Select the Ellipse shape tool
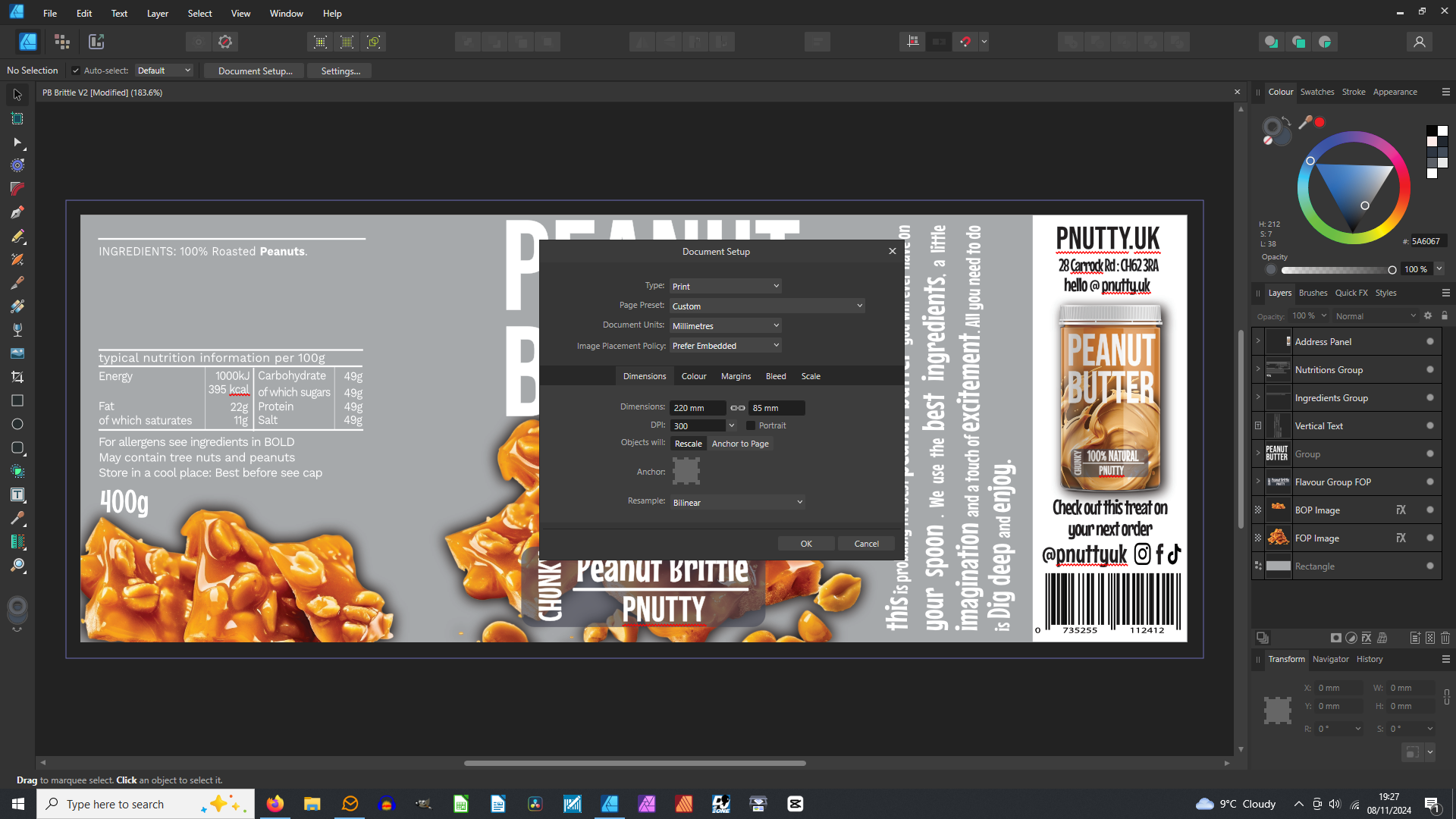Viewport: 1456px width, 819px height. click(17, 424)
